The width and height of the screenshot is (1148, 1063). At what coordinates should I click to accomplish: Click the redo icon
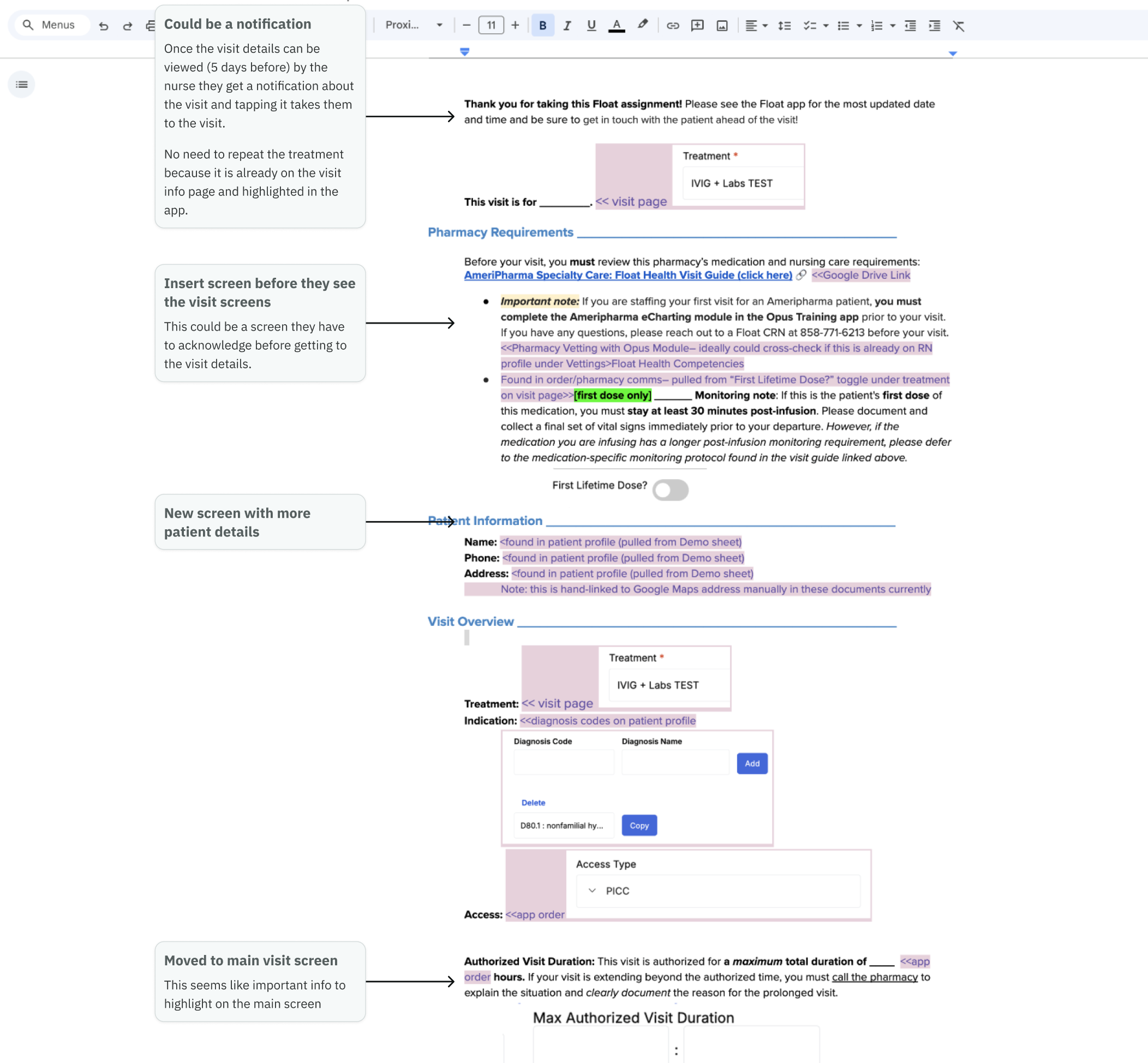click(128, 25)
